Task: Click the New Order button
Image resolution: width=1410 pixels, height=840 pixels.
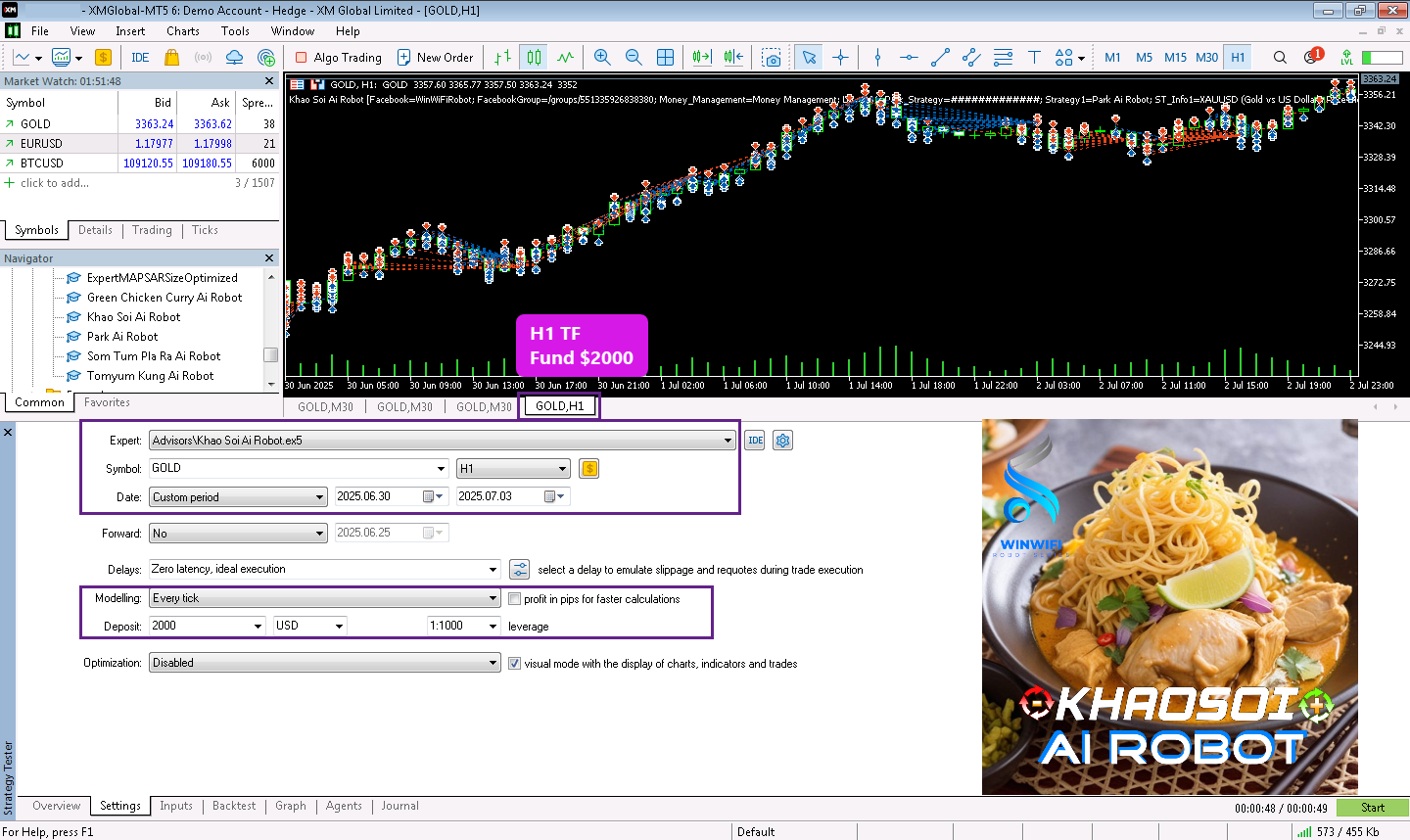Action: click(x=435, y=57)
